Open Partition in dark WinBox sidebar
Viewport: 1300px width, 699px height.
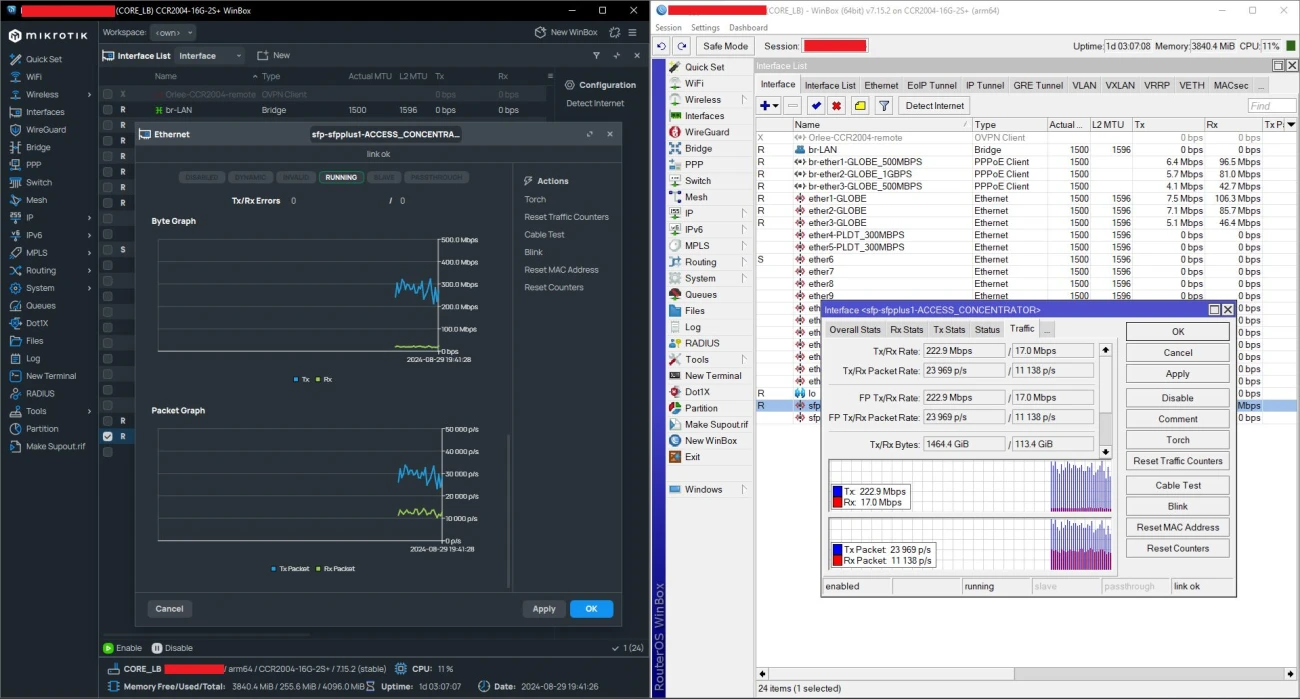(42, 429)
